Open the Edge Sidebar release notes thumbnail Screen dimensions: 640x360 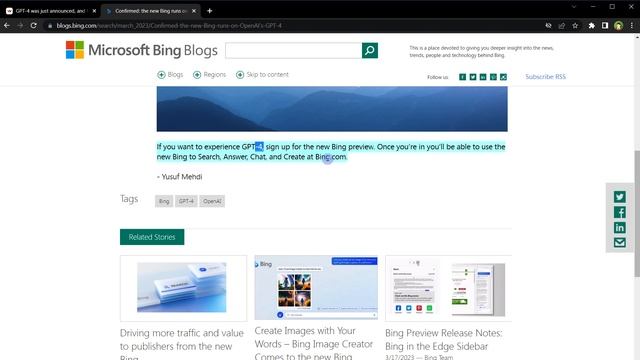(x=448, y=288)
